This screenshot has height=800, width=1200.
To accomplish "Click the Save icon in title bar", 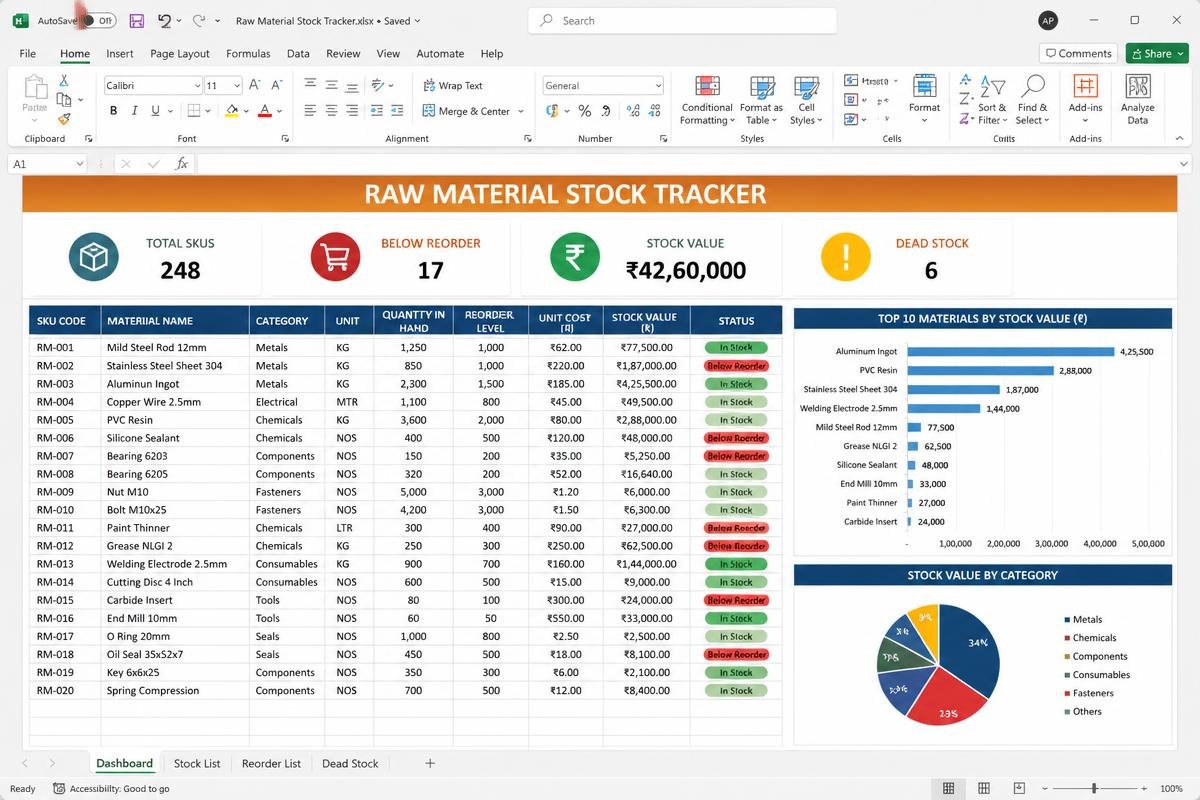I will tap(136, 20).
